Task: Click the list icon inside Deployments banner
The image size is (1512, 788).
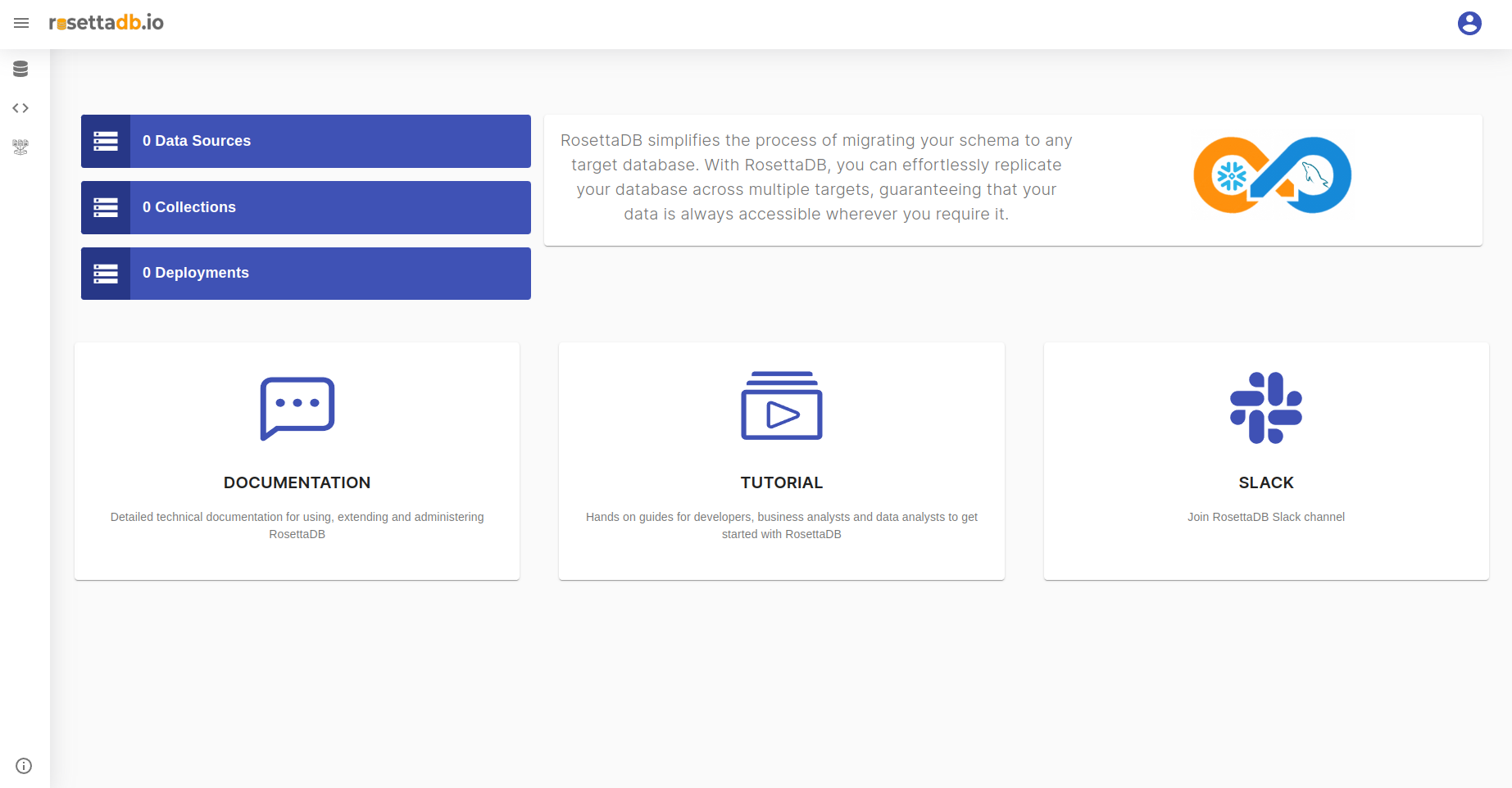Action: (x=106, y=273)
